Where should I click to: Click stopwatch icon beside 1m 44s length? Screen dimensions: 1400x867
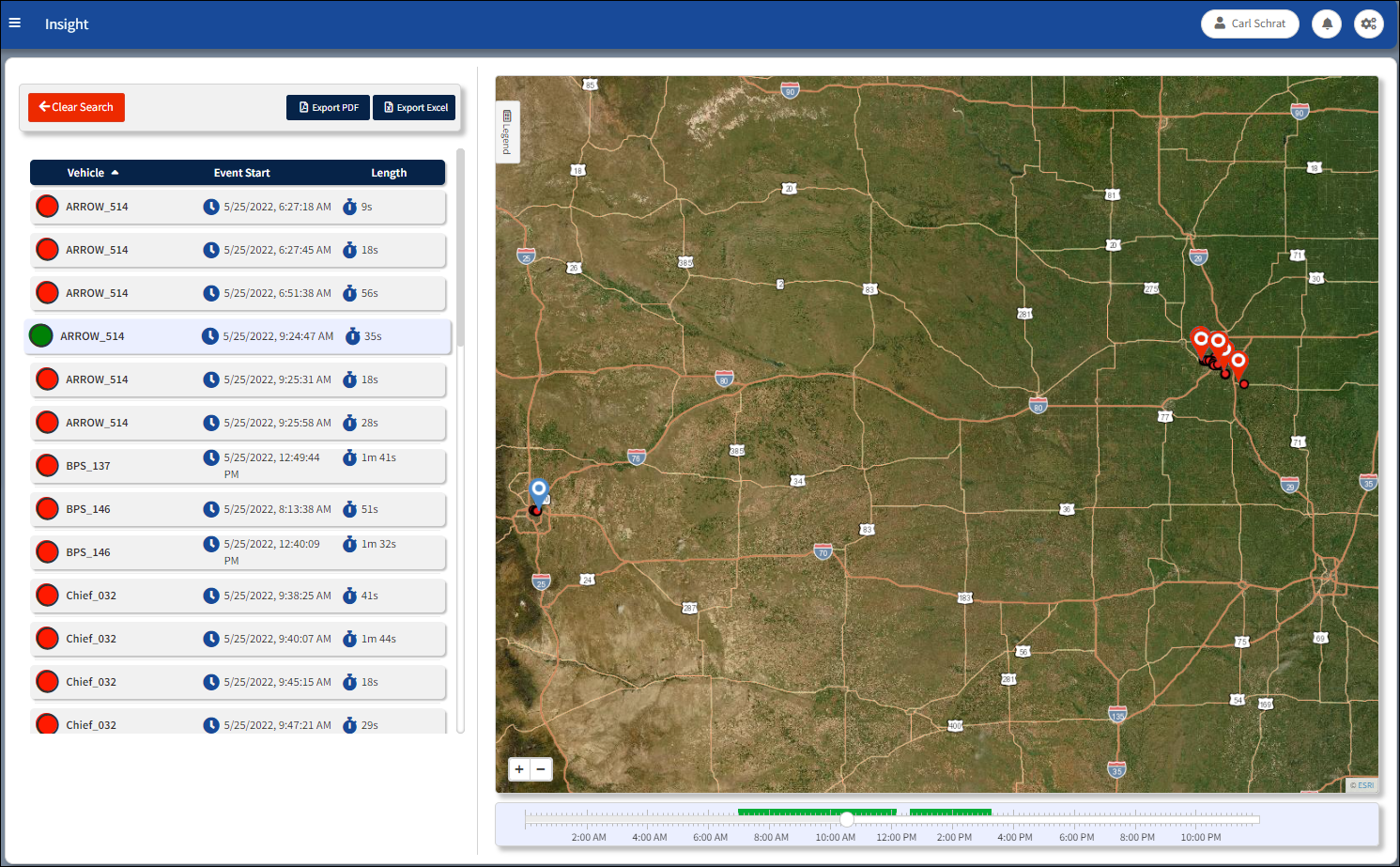(349, 639)
